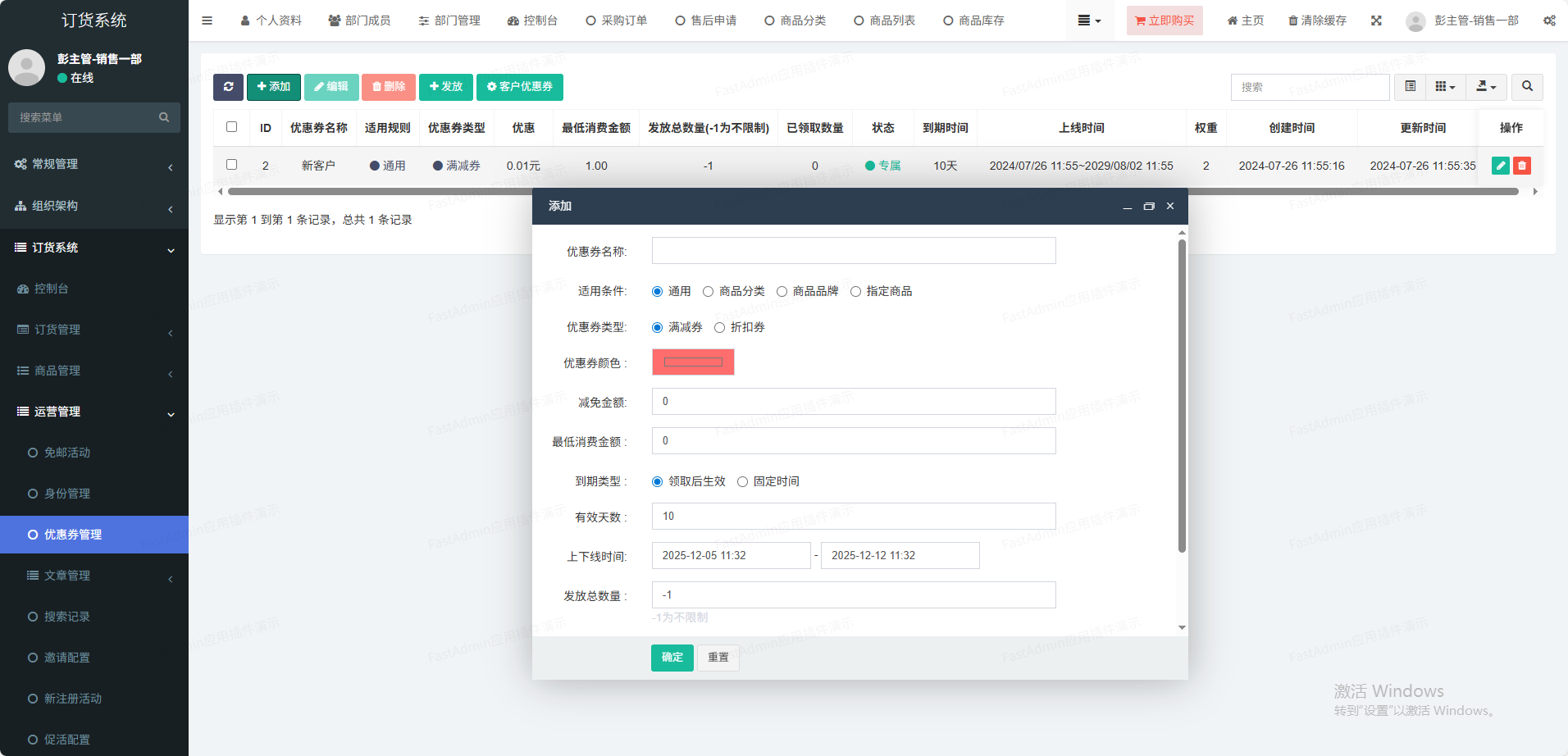Screen dimensions: 1568x756
Task: Click the search magnifier button beside export
Action: point(1526,87)
